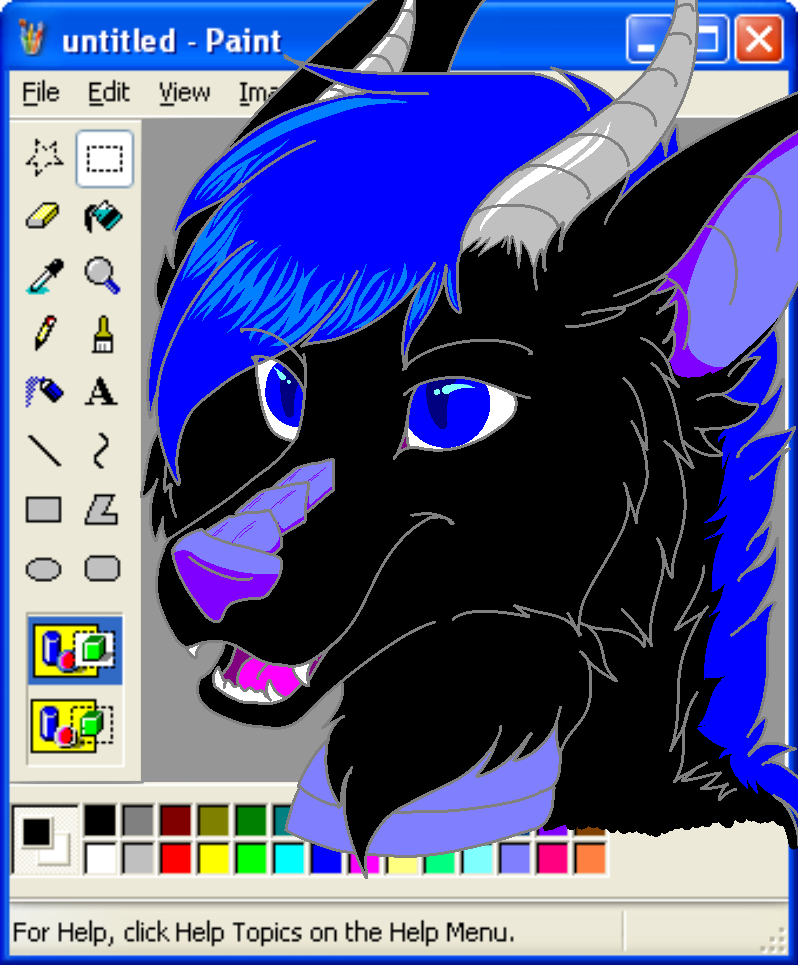Pick the white color swatch
Image resolution: width=798 pixels, height=965 pixels.
tap(100, 859)
